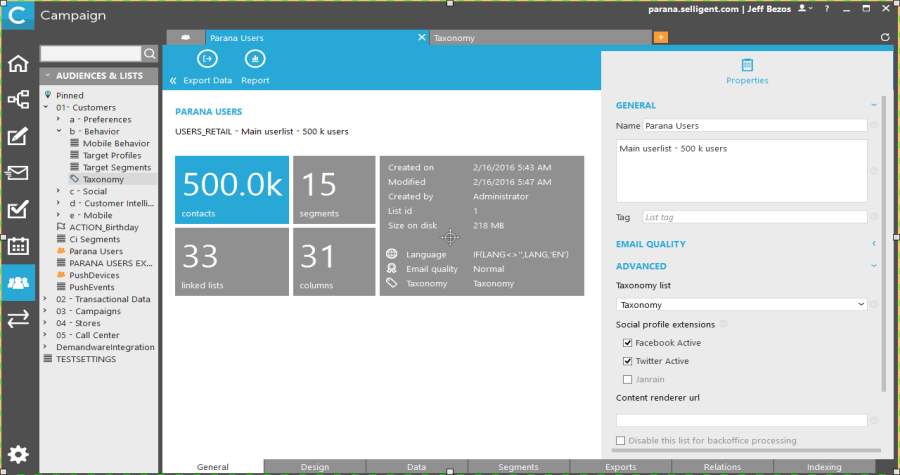Image resolution: width=900 pixels, height=475 pixels.
Task: Click into the Tag input field
Action: [753, 217]
